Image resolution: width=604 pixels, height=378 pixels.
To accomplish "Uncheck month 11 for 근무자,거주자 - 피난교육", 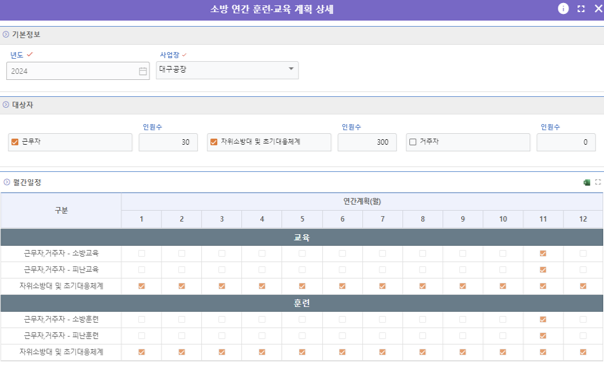I will [x=543, y=270].
